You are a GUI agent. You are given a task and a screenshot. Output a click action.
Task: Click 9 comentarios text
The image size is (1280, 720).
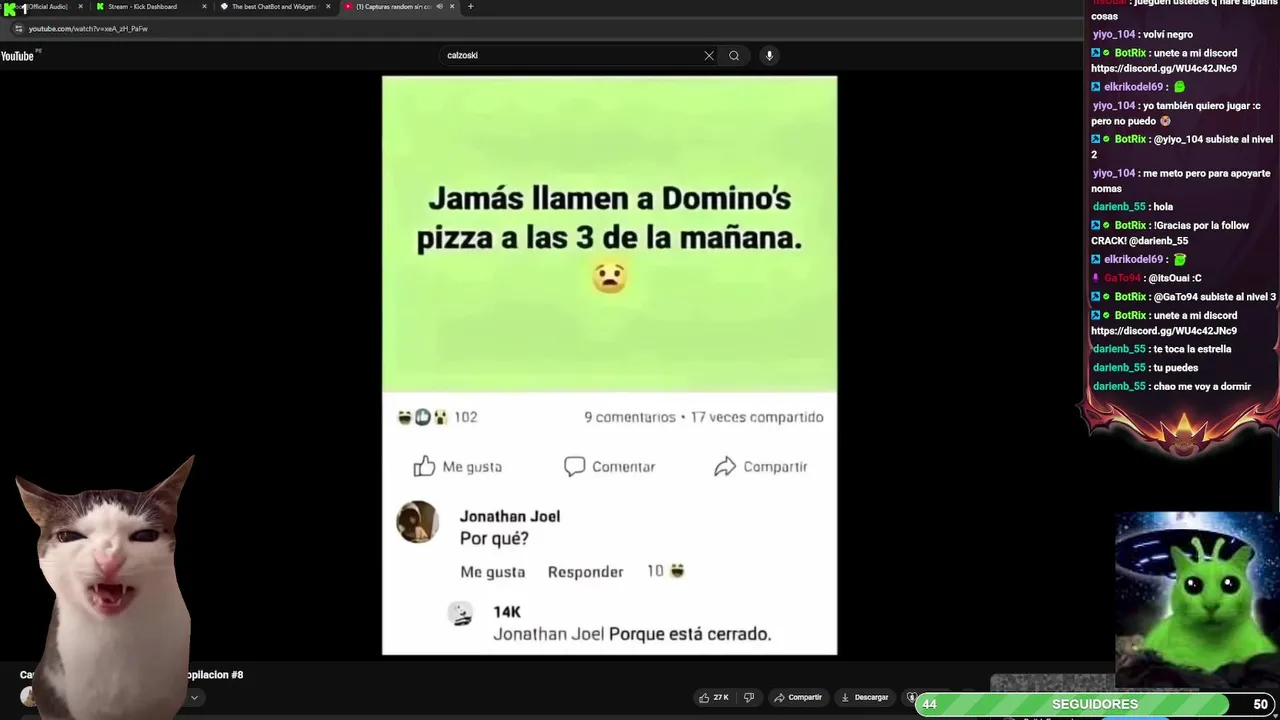coord(630,417)
